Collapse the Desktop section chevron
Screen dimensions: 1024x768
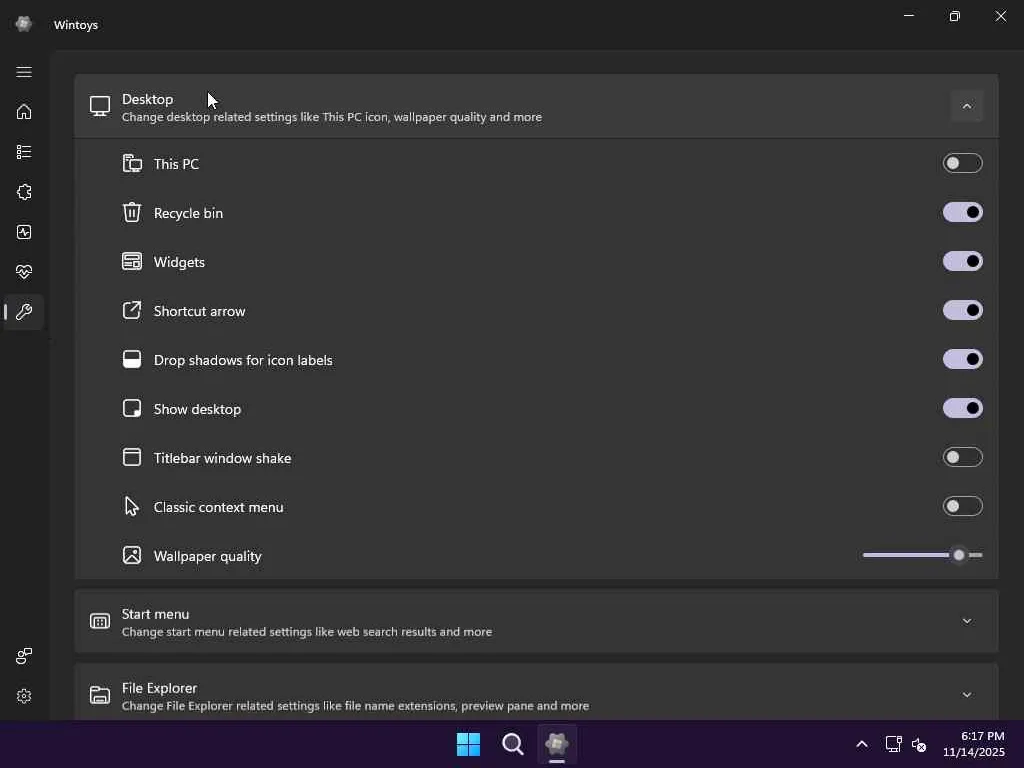[x=967, y=106]
